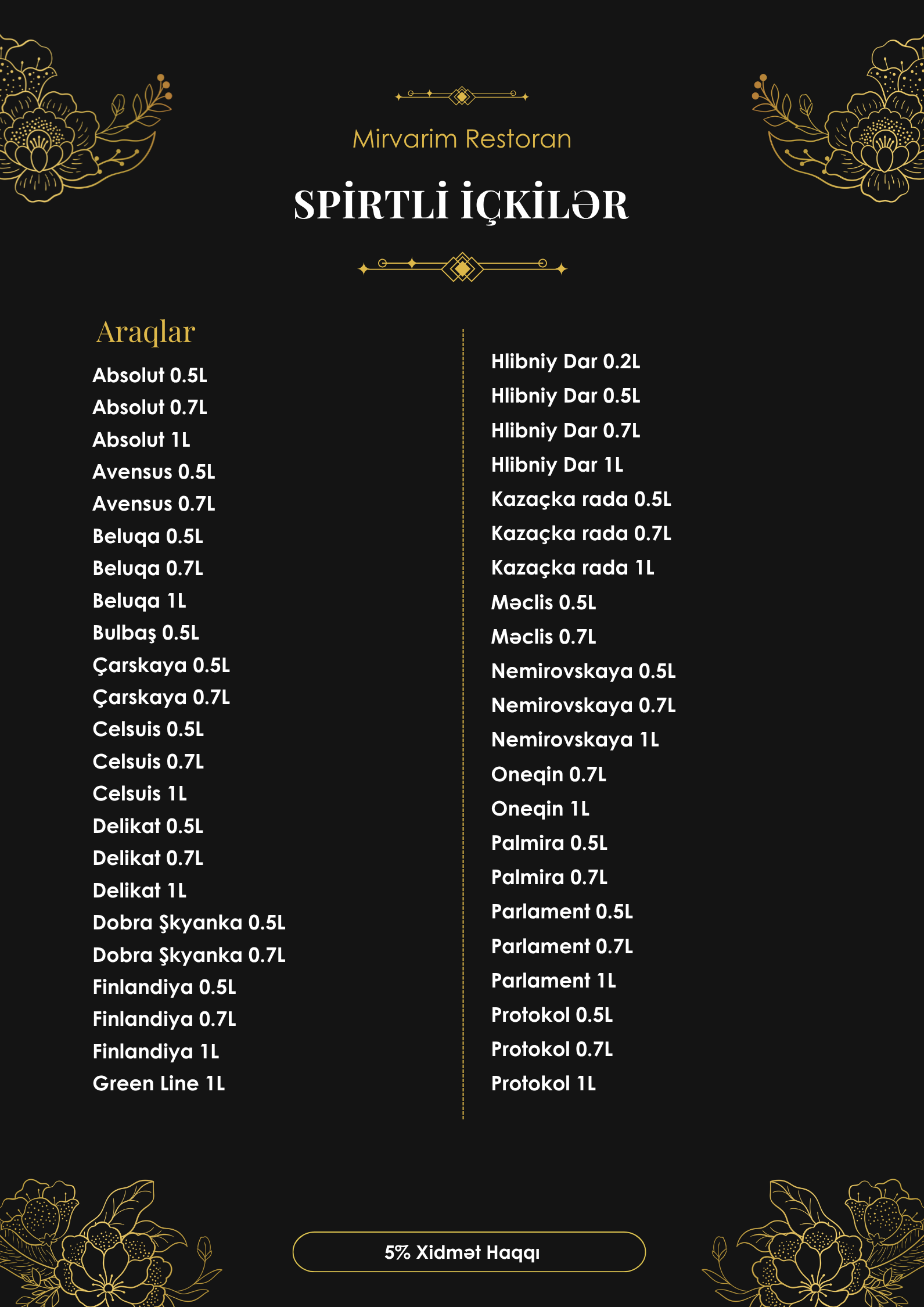Select Hlibniy Dar 0.2L

(x=566, y=361)
